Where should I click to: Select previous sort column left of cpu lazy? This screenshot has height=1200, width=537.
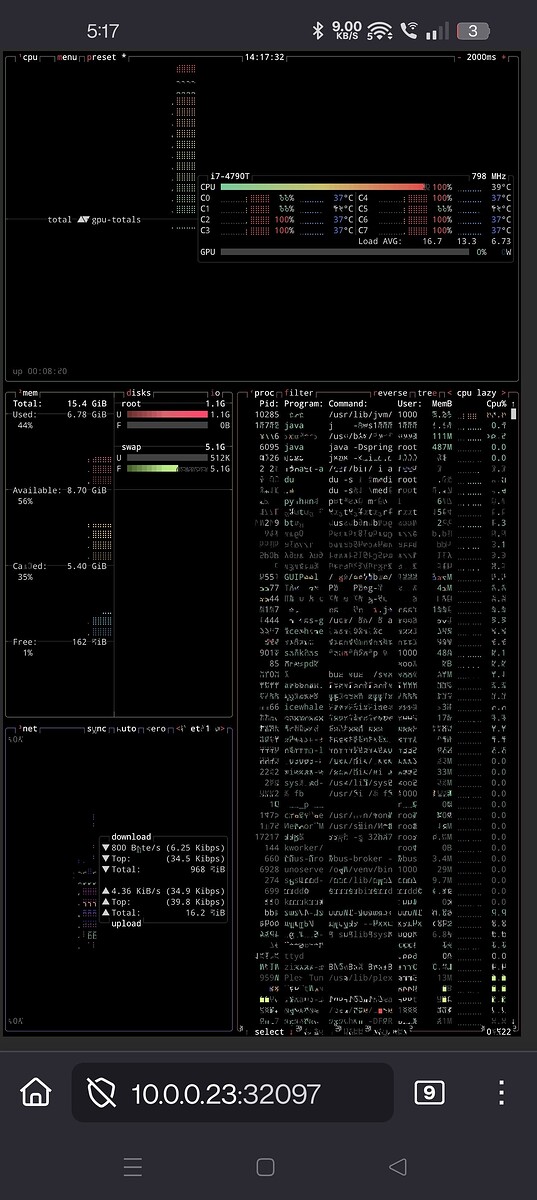pos(449,393)
